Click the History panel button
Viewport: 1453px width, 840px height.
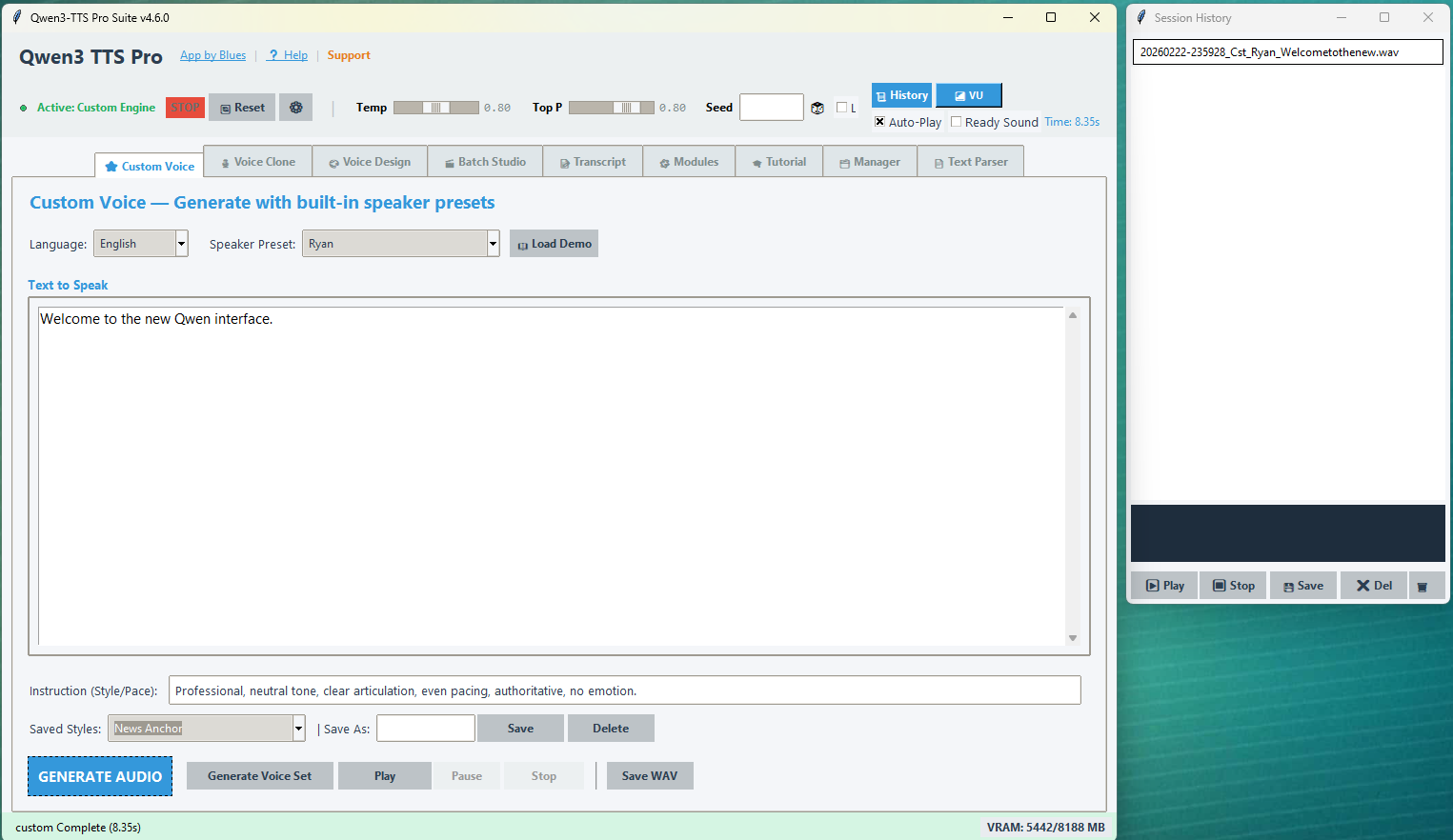pyautogui.click(x=901, y=95)
